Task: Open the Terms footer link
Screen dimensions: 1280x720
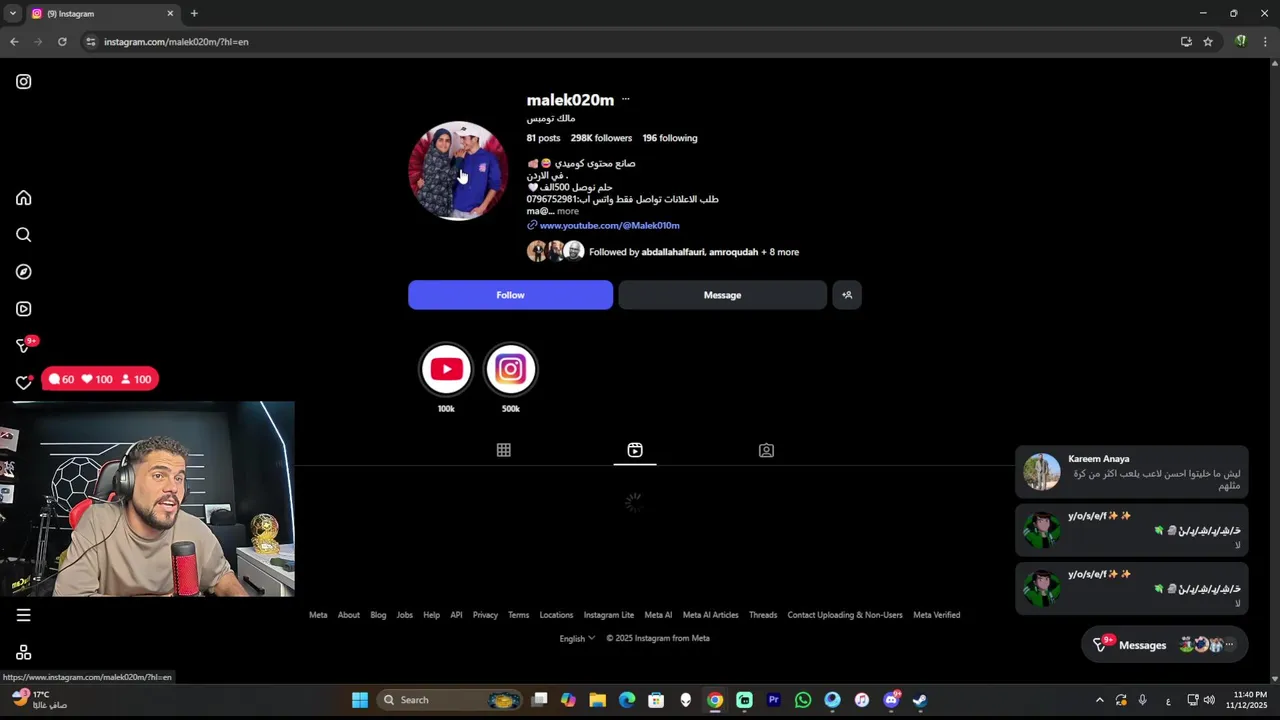Action: click(x=518, y=615)
